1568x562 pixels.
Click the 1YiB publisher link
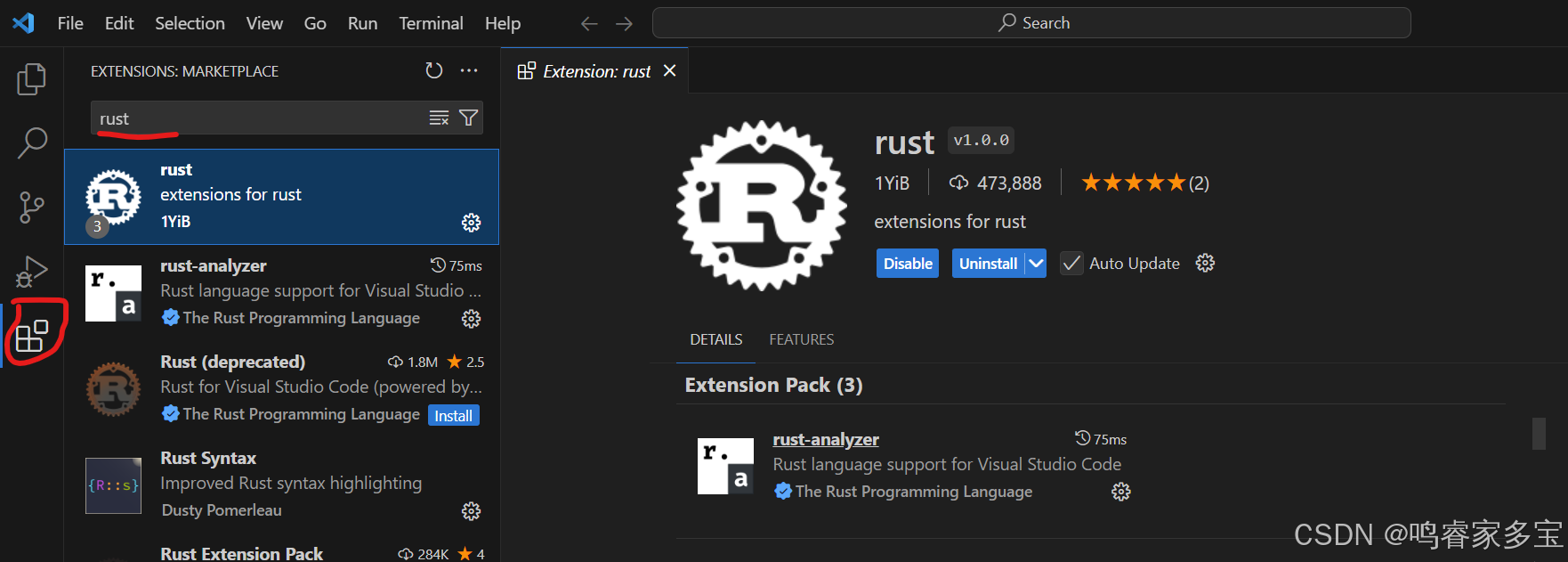[x=892, y=183]
